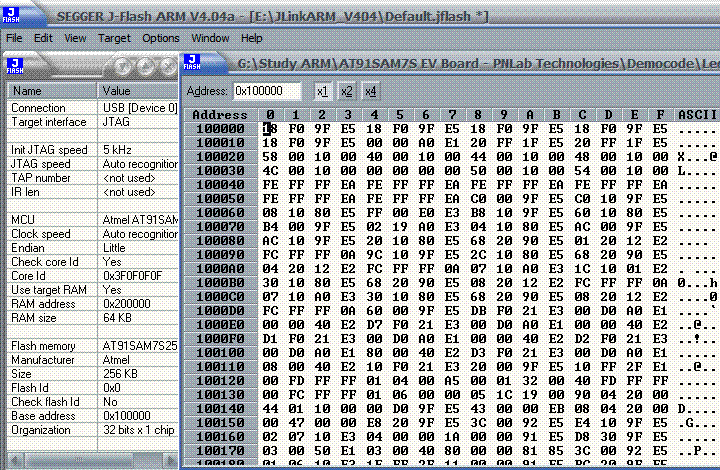Click address row 100040 in hex view

[x=220, y=185]
